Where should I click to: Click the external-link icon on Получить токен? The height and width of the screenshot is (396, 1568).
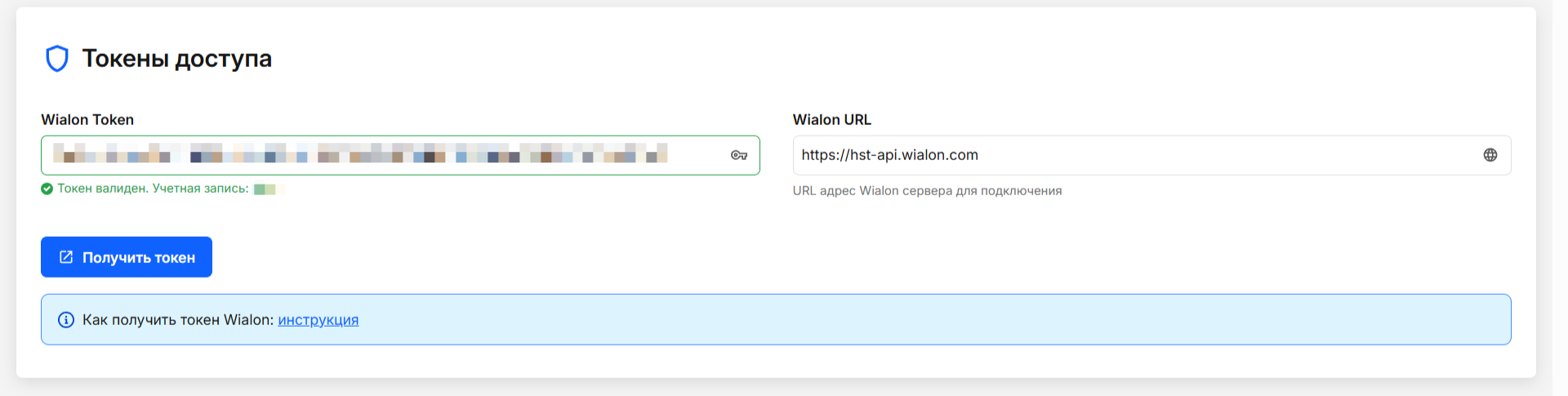[66, 257]
